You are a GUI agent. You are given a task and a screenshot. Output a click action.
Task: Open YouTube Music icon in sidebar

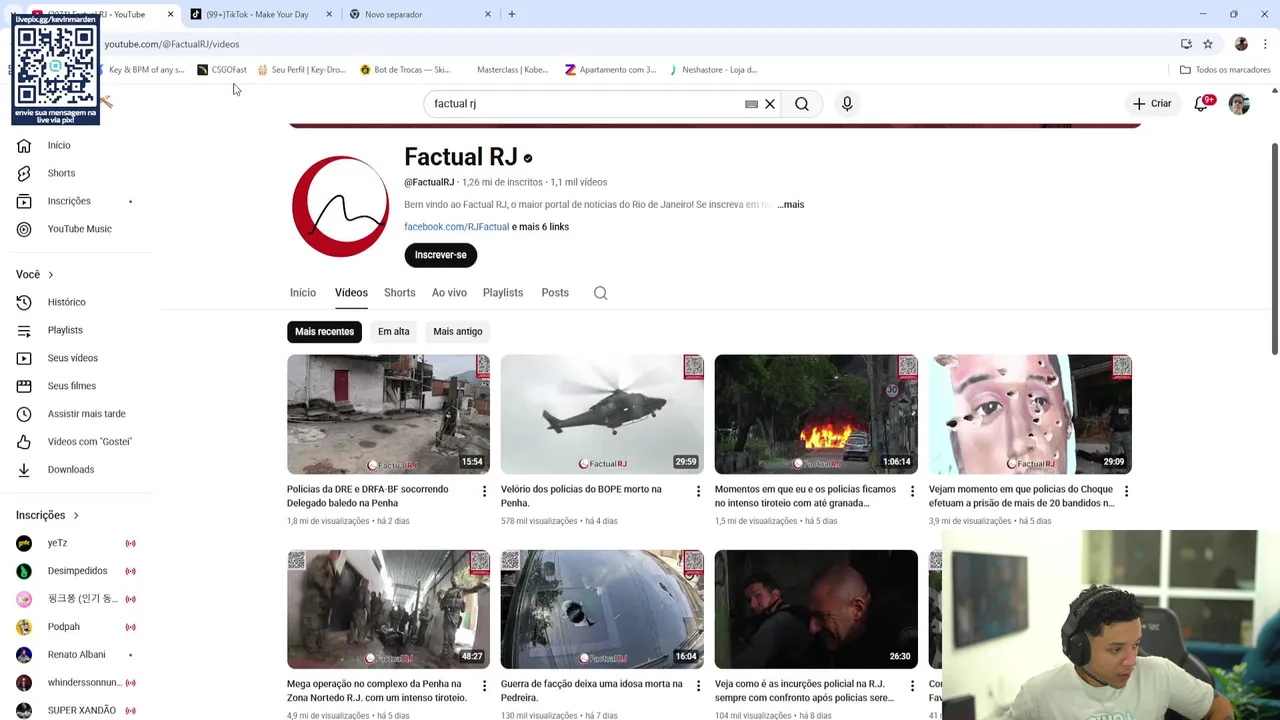pyautogui.click(x=24, y=230)
